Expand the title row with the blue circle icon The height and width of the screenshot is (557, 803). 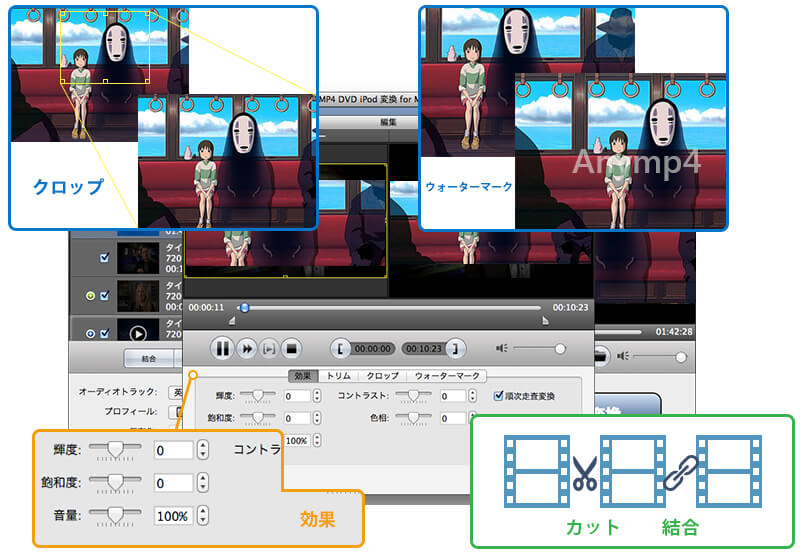click(x=91, y=334)
